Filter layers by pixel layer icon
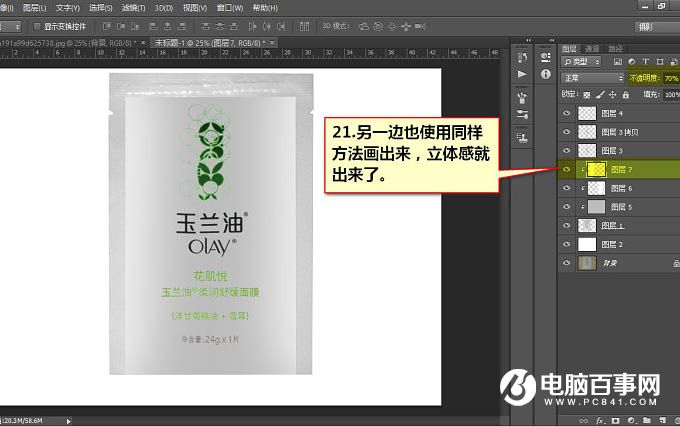The width and height of the screenshot is (680, 426). 618,62
